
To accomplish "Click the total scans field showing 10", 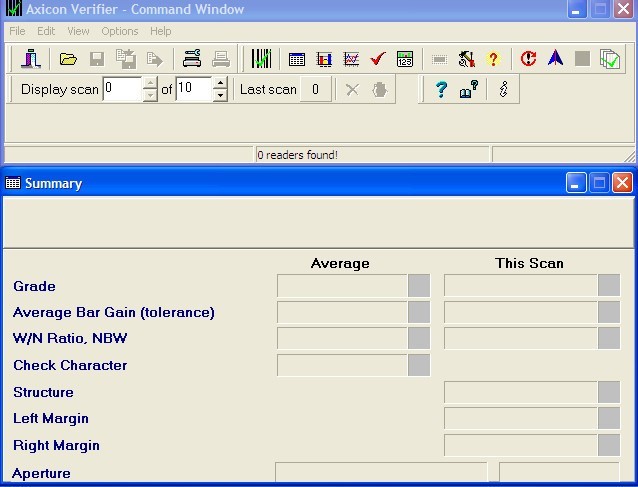I will click(x=194, y=89).
